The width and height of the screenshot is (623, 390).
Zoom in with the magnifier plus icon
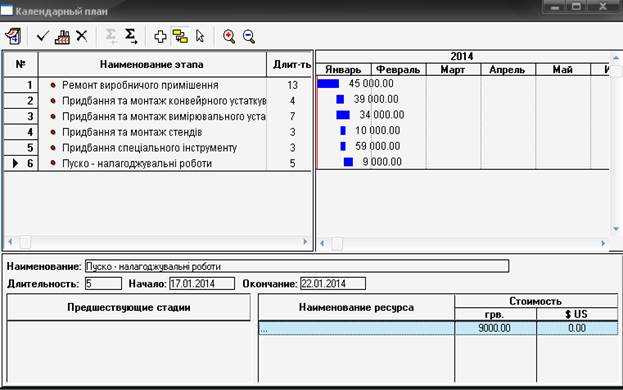click(229, 36)
